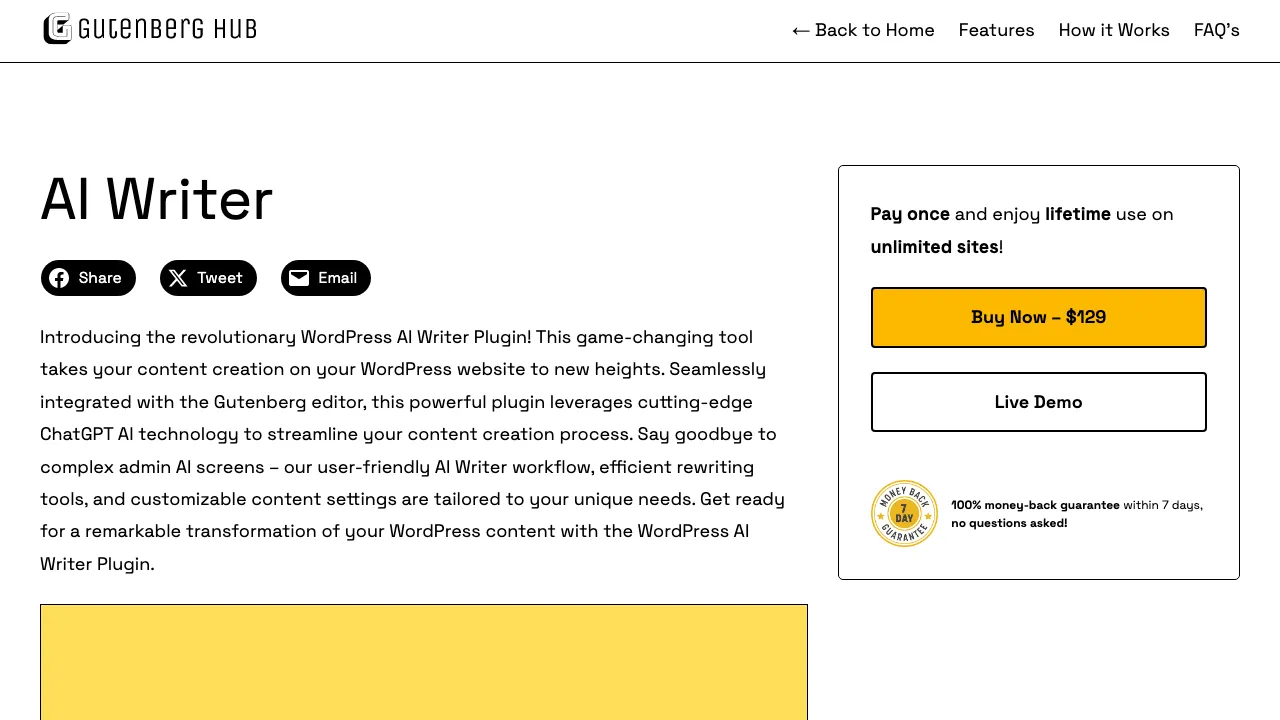
Task: Click the 7-day money-back guarantee badge
Action: [904, 513]
